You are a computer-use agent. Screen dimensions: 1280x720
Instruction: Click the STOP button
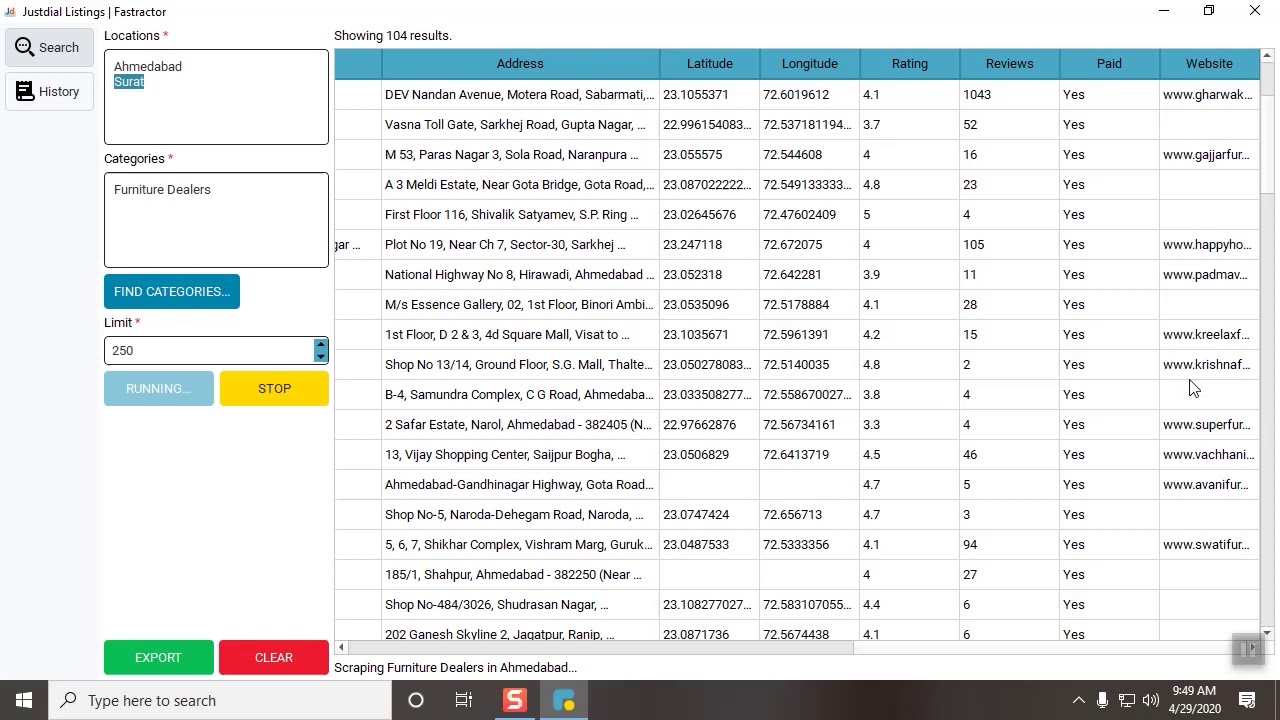[274, 388]
